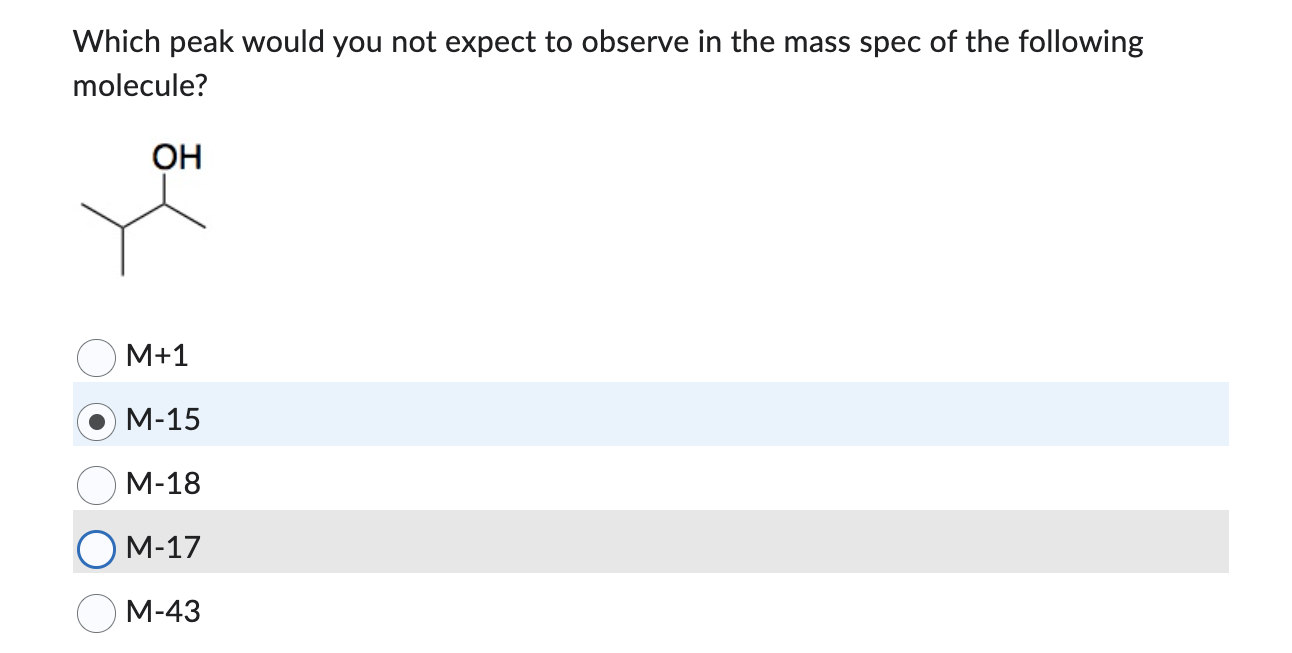
Task: Deselect the currently marked M-15 option
Action: (x=96, y=420)
